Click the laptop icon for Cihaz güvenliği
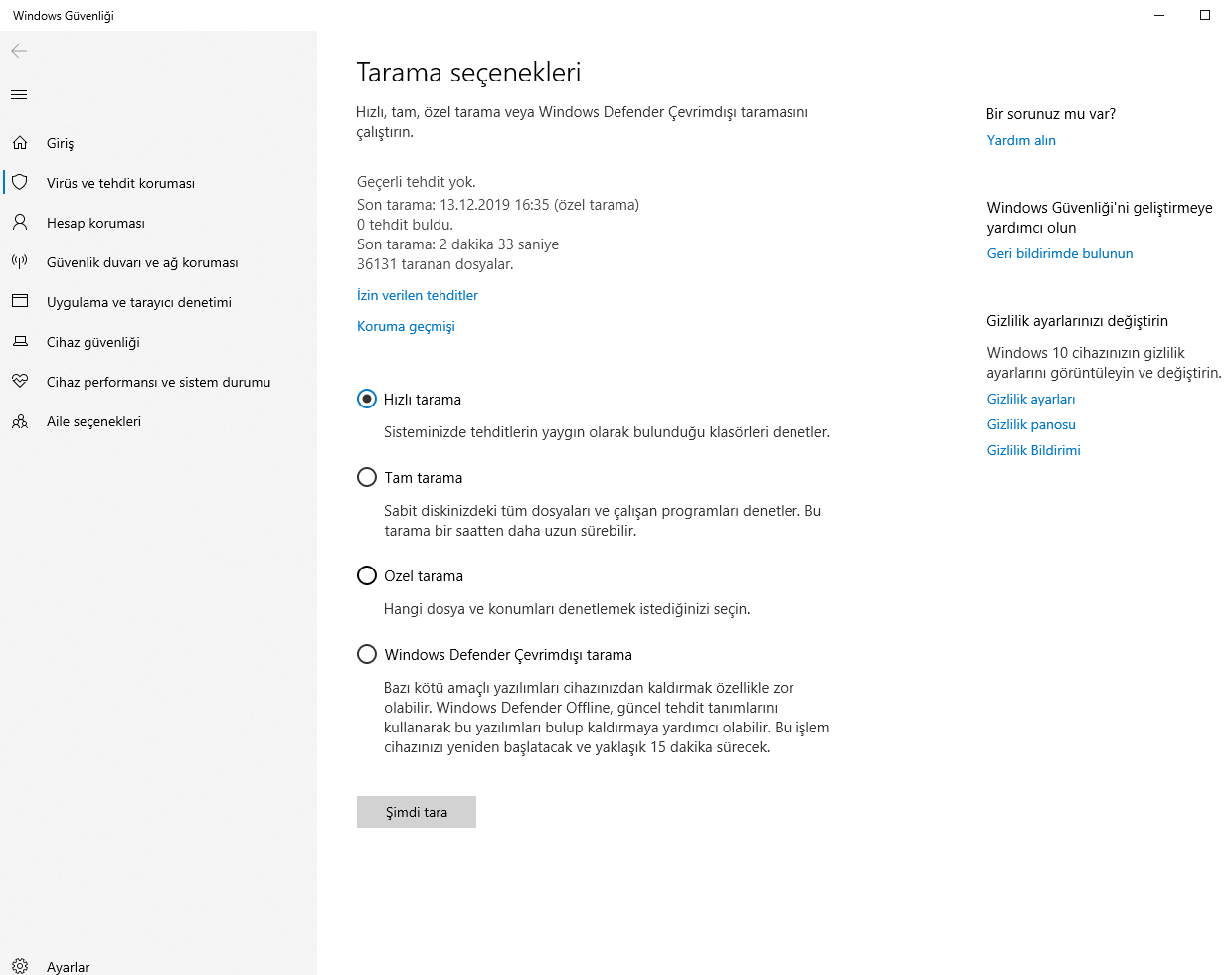 click(x=20, y=341)
